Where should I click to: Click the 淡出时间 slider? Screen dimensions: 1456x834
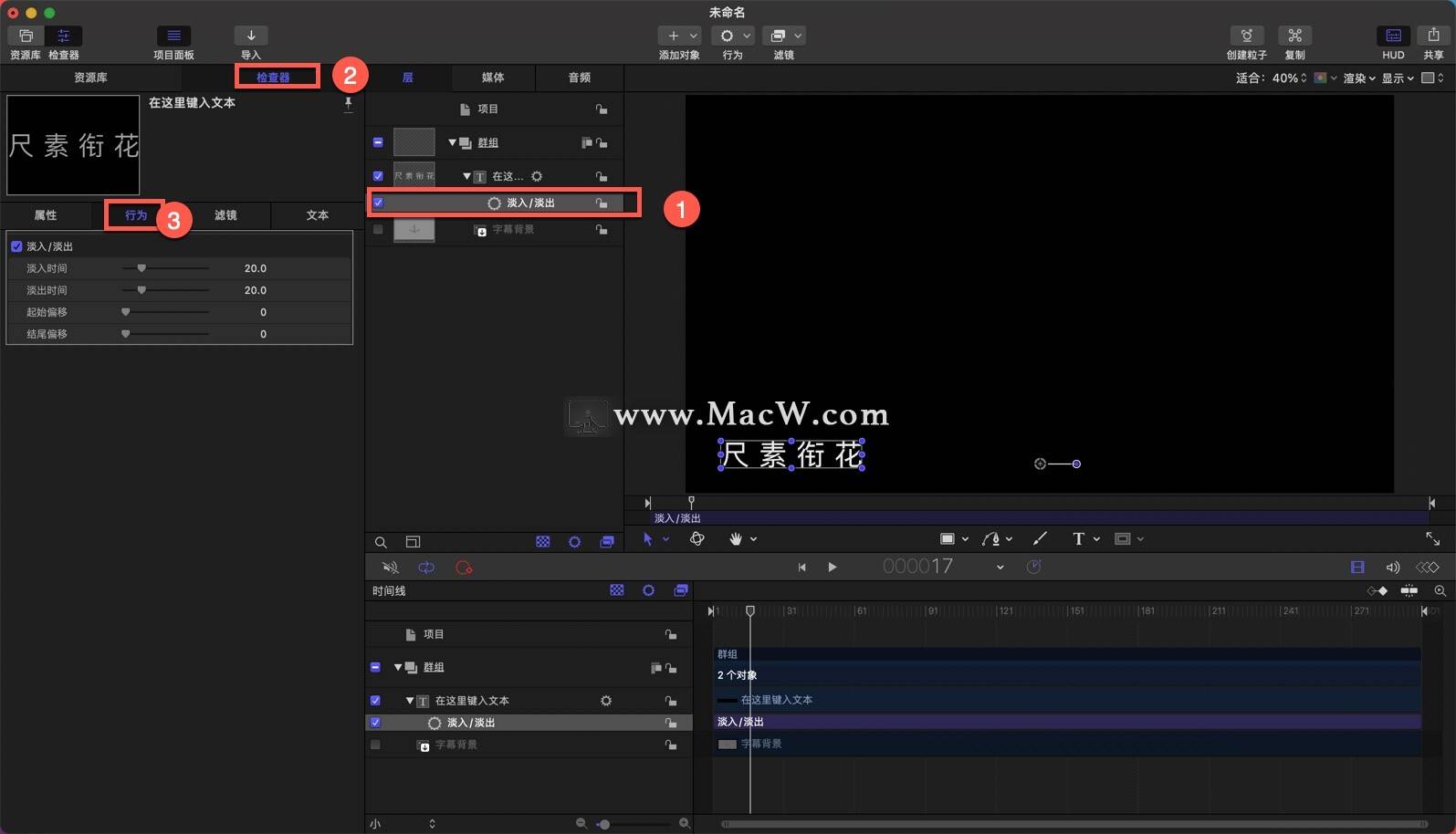tap(165, 290)
